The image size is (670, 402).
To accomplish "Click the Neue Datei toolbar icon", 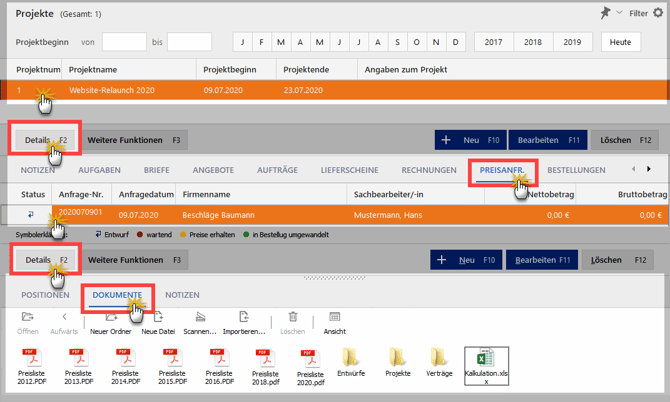I will [x=157, y=318].
